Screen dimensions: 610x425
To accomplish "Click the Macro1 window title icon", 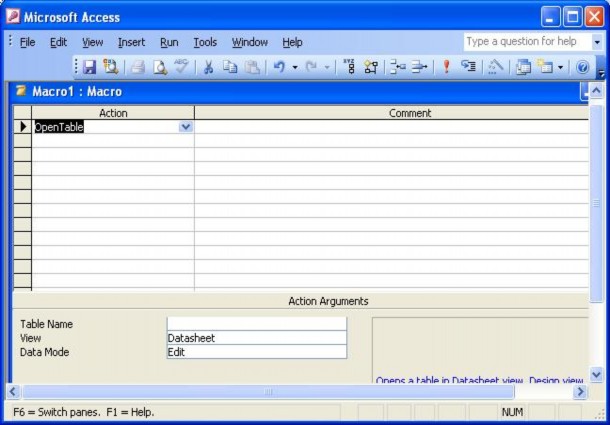I will [x=21, y=91].
